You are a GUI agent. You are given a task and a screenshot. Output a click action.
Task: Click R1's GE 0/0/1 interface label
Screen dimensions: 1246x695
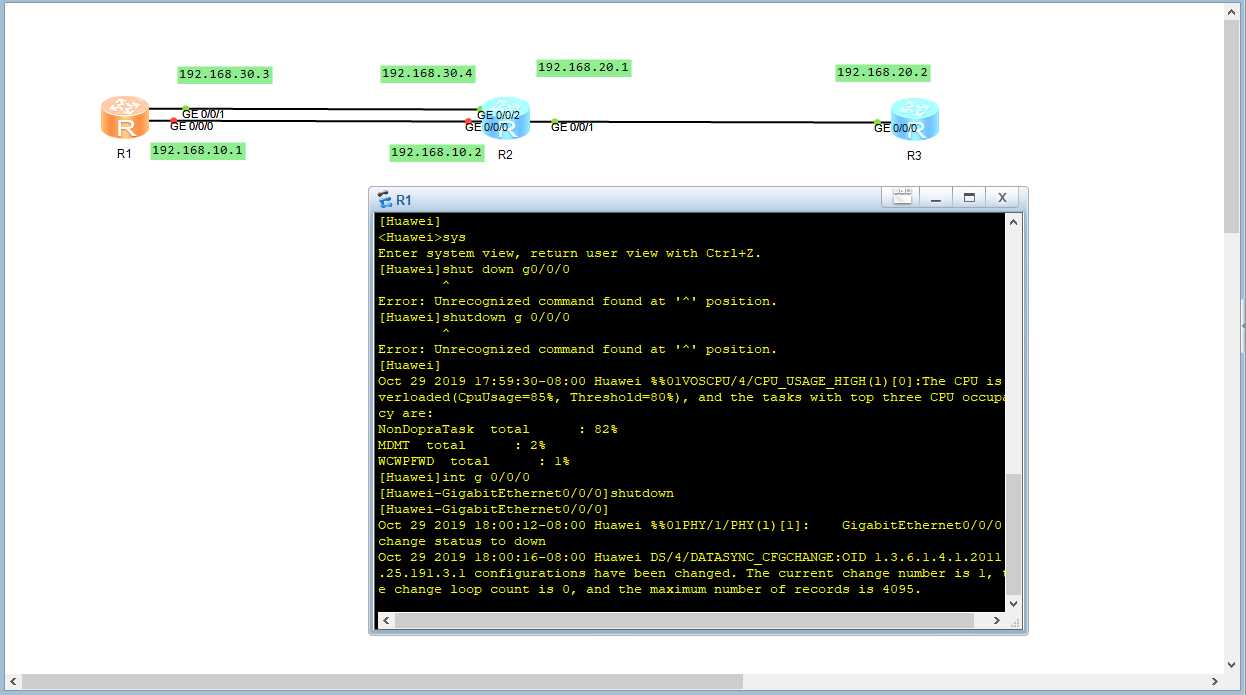pyautogui.click(x=203, y=114)
